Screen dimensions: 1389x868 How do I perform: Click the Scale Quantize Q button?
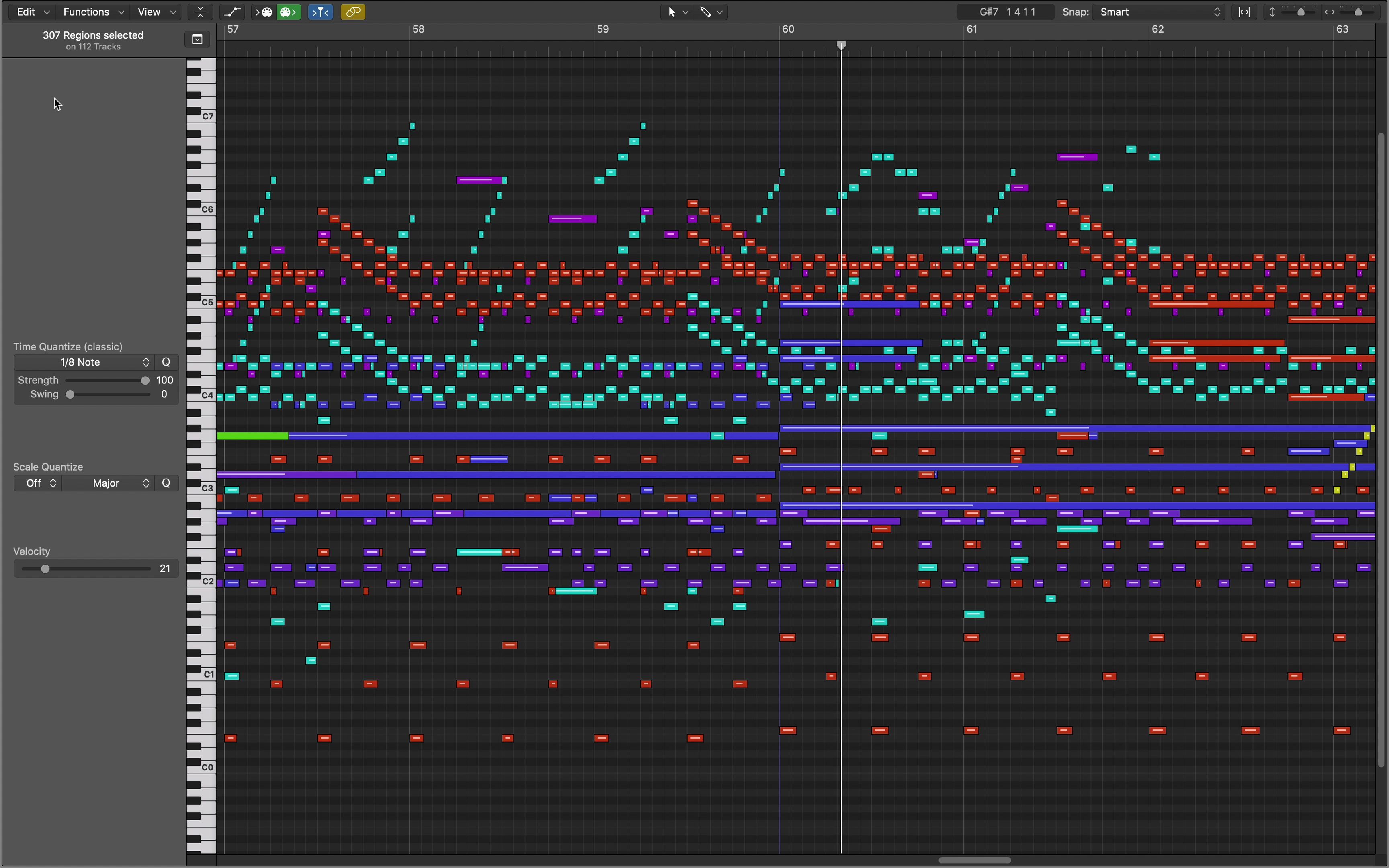point(166,483)
